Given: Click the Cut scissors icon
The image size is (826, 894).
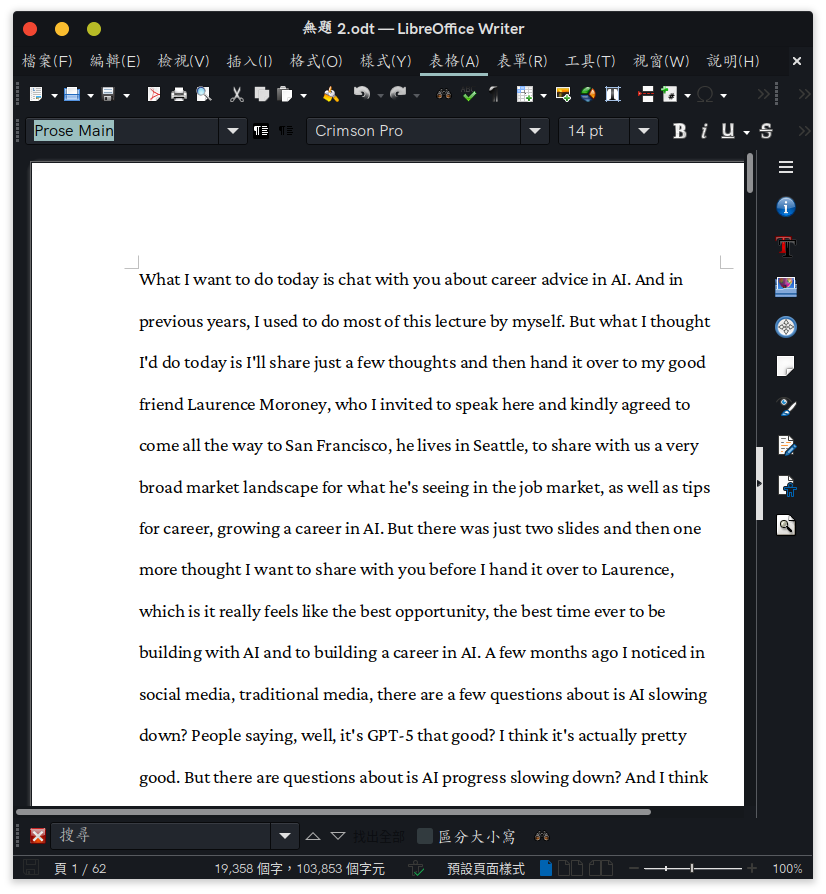Looking at the screenshot, I should pos(237,95).
